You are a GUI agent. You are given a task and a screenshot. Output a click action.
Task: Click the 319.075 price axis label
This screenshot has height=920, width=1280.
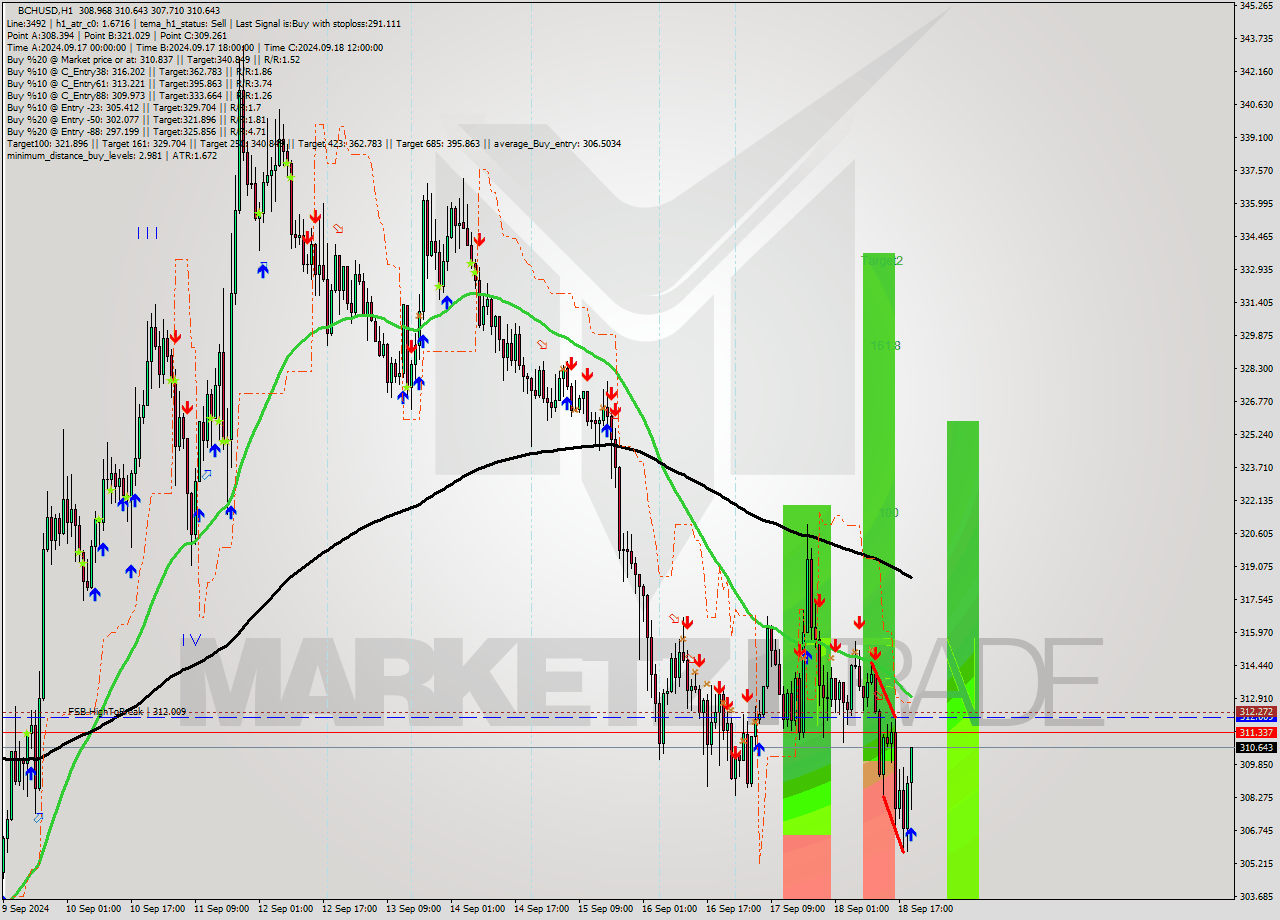pos(1256,566)
